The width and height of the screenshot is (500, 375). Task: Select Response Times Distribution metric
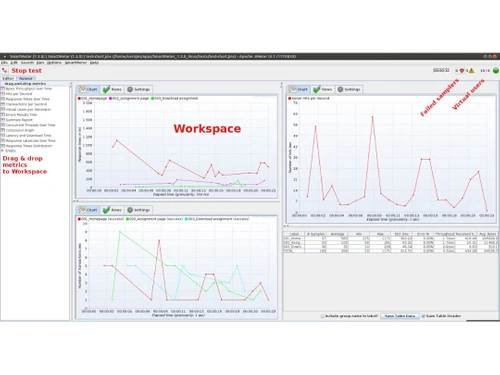pyautogui.click(x=27, y=146)
